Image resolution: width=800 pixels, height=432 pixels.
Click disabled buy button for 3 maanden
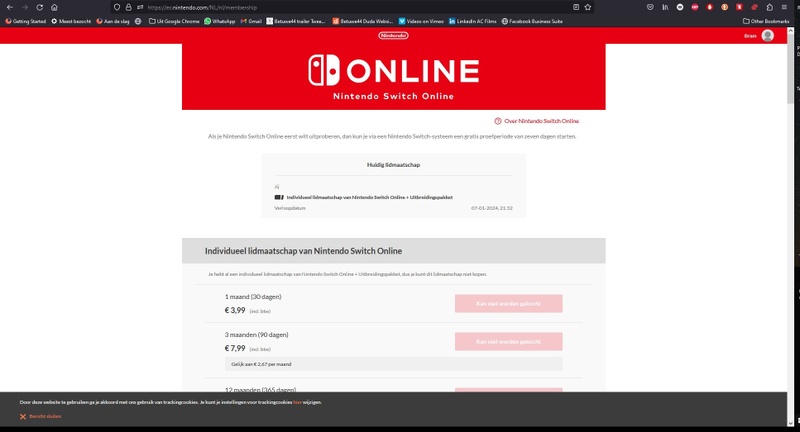coord(509,341)
